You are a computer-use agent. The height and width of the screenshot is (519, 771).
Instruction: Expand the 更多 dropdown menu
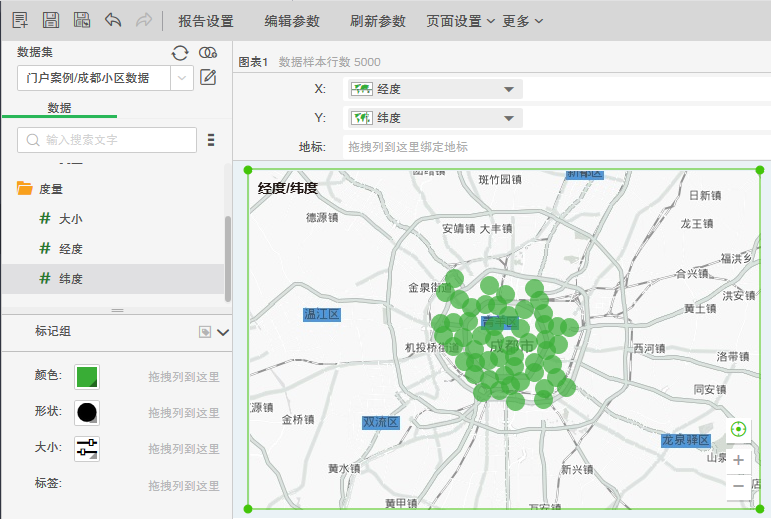pyautogui.click(x=522, y=21)
